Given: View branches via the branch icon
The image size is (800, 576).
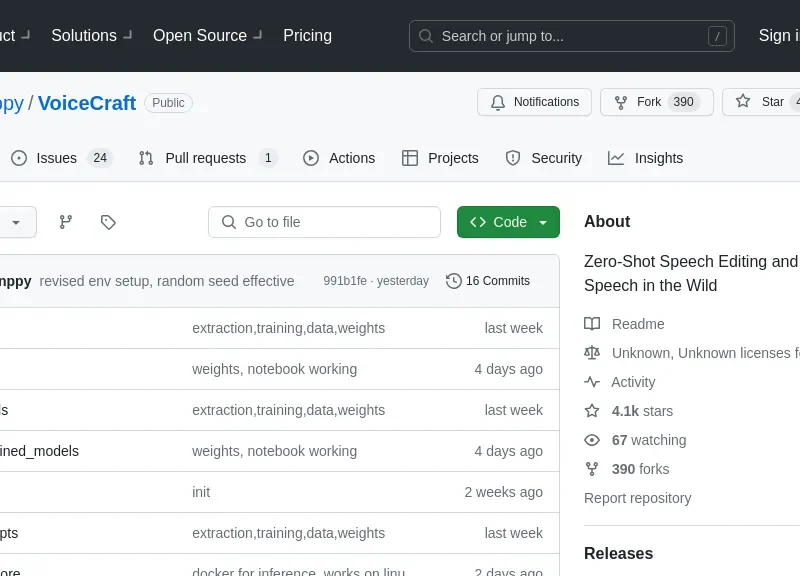Looking at the screenshot, I should click(x=66, y=222).
